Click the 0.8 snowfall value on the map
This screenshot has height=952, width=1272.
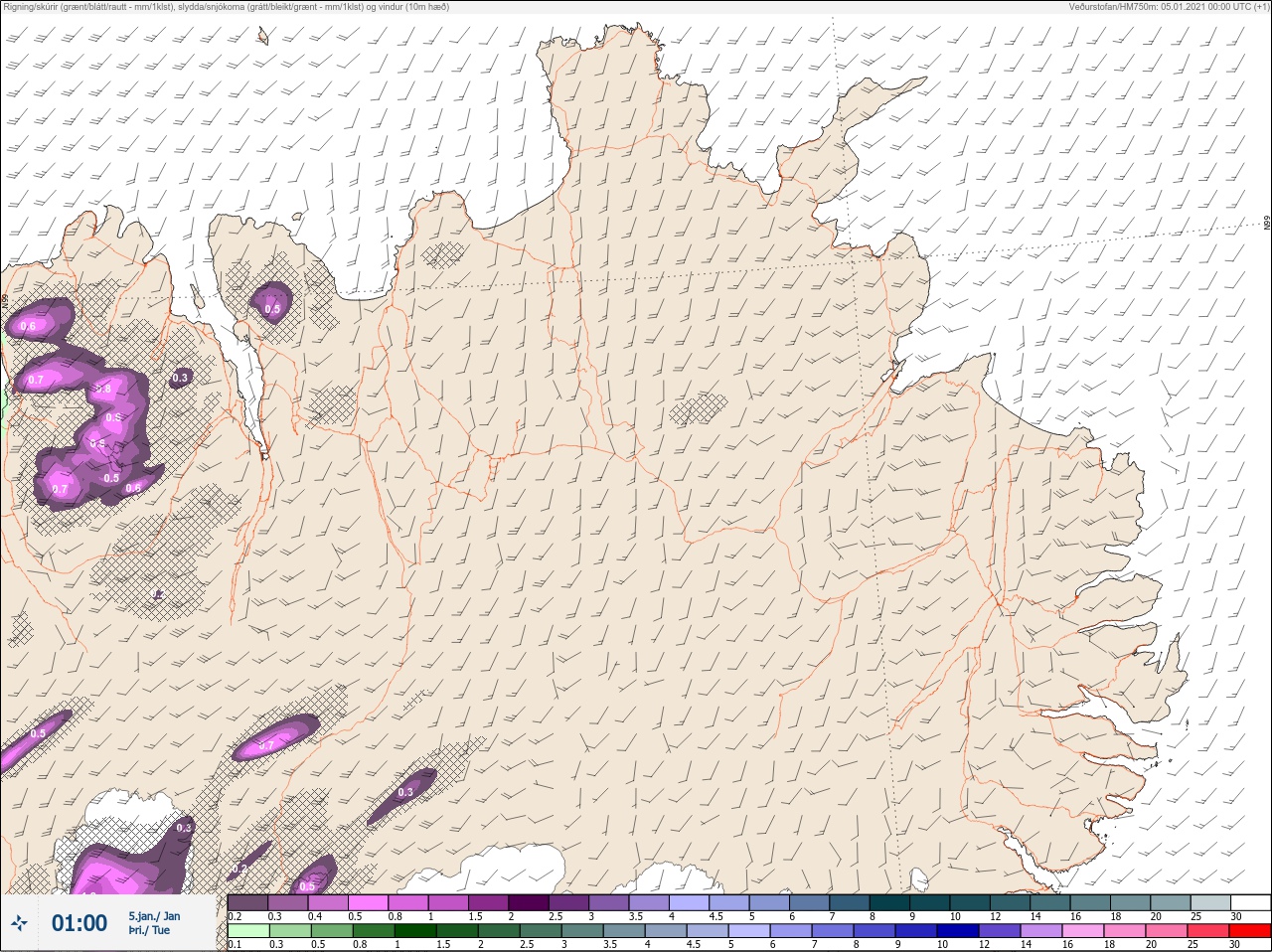tap(102, 390)
